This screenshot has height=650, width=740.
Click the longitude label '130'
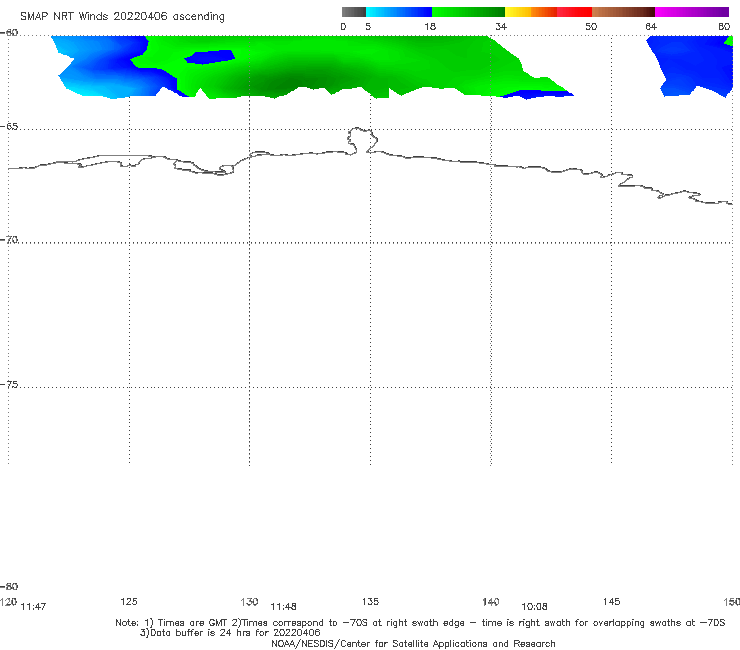249,602
